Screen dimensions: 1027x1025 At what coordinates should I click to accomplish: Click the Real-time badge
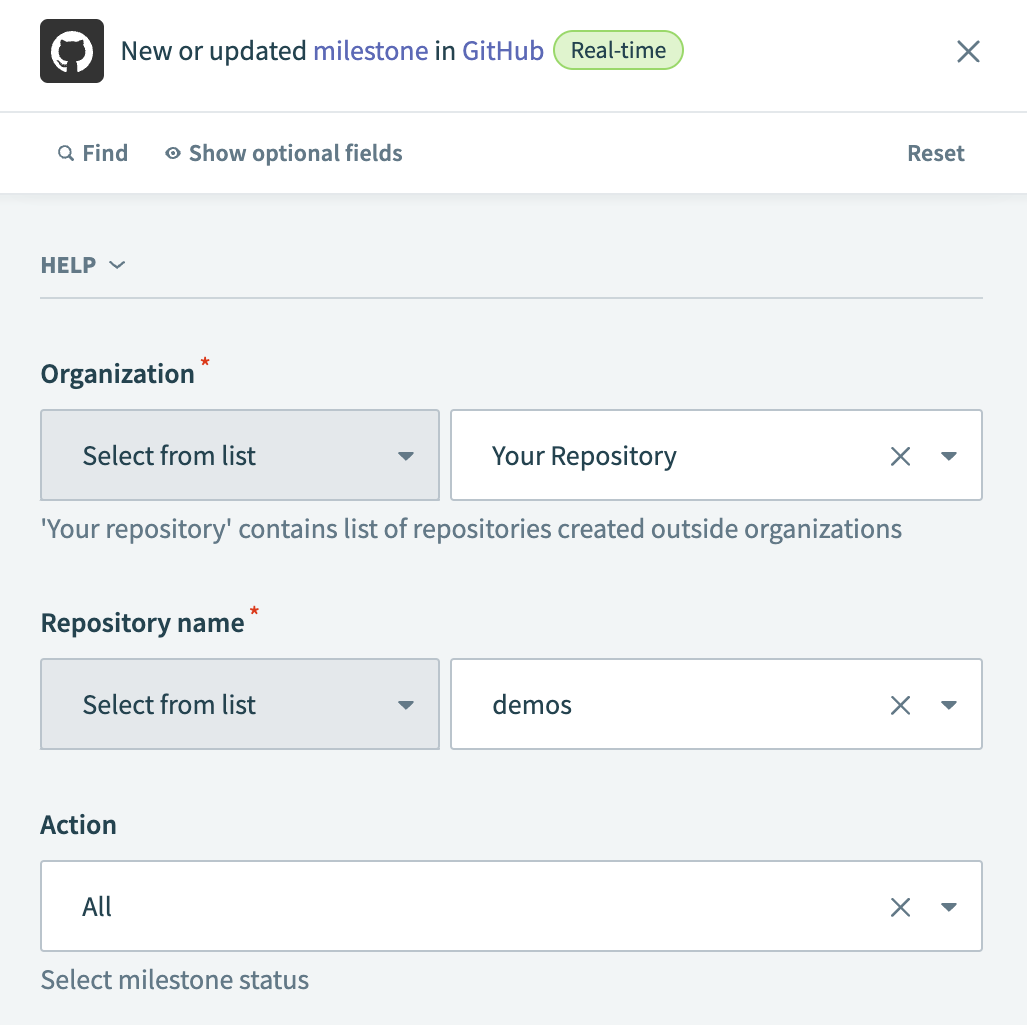[x=618, y=50]
